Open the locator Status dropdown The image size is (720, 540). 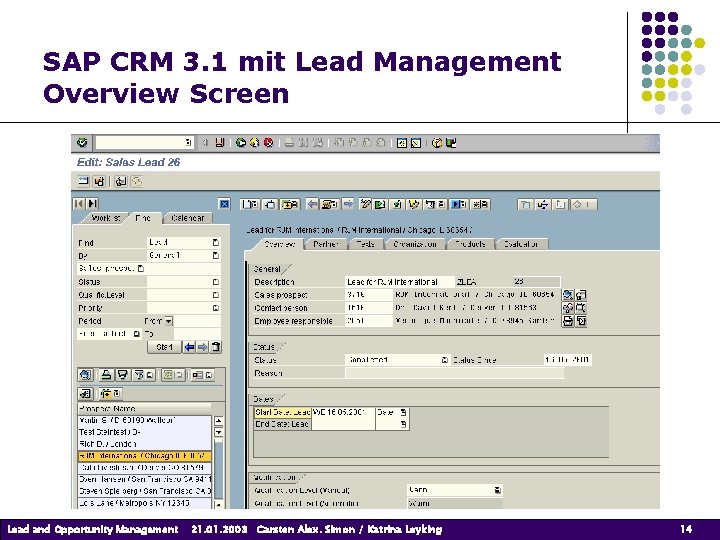(216, 282)
